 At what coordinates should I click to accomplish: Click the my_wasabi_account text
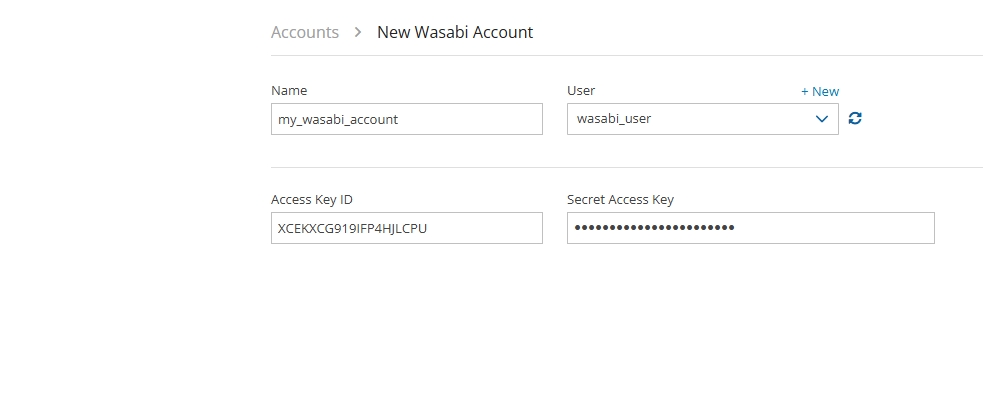click(x=338, y=119)
